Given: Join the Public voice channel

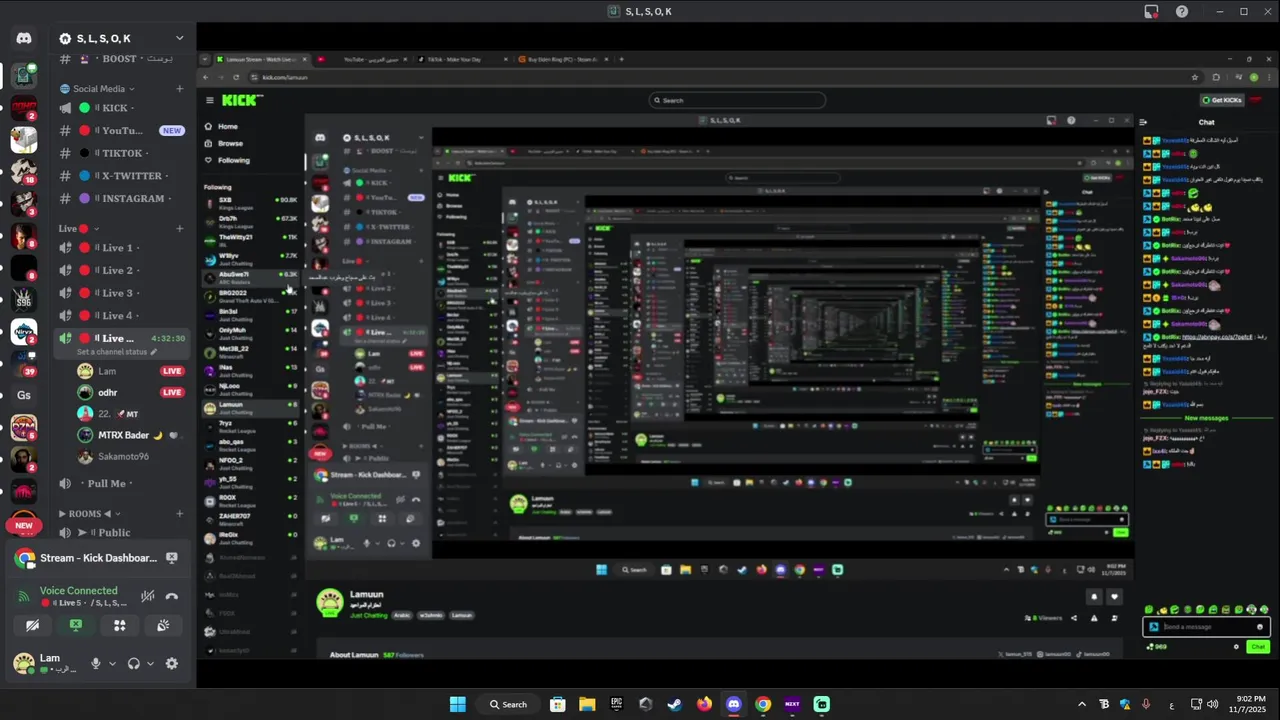Looking at the screenshot, I should pyautogui.click(x=122, y=533).
